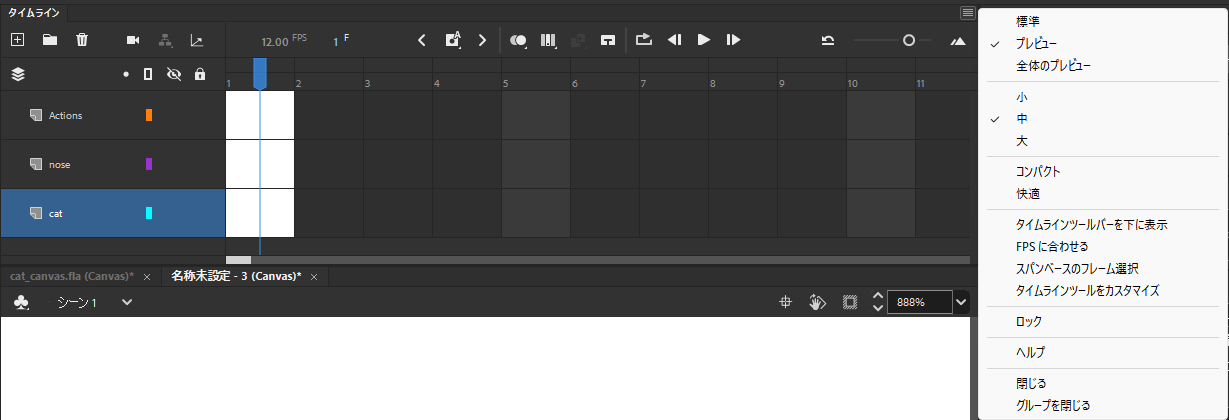Select 全体のプレビュー from the menu
This screenshot has height=420, width=1229.
(x=1053, y=65)
